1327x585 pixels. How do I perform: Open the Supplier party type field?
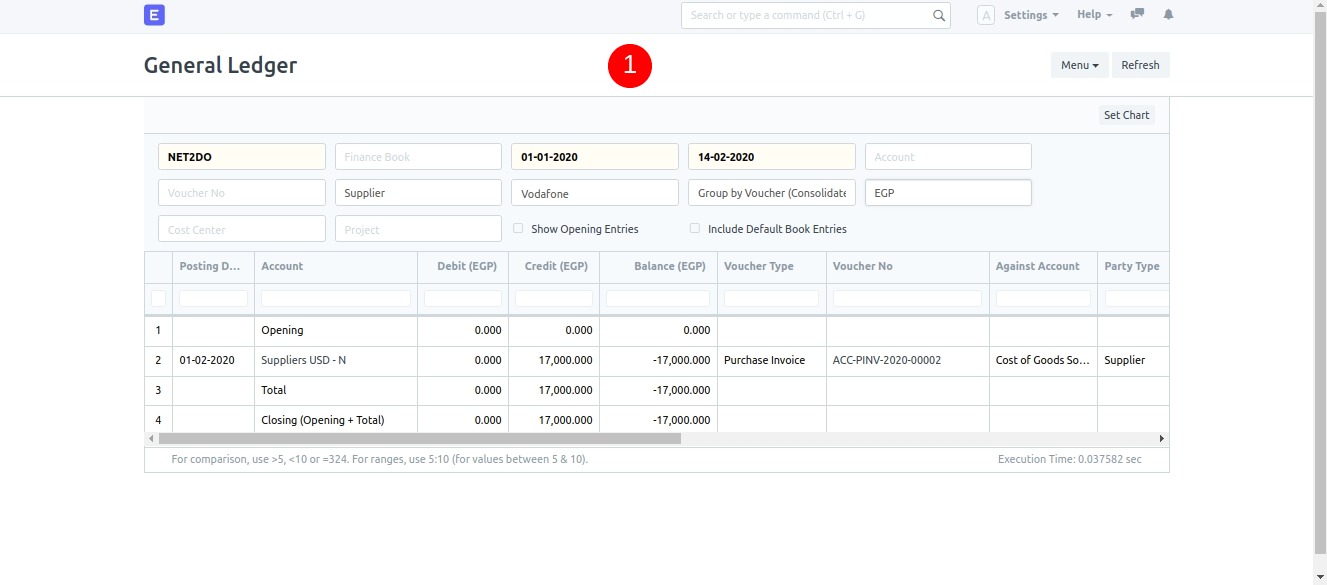pos(418,193)
